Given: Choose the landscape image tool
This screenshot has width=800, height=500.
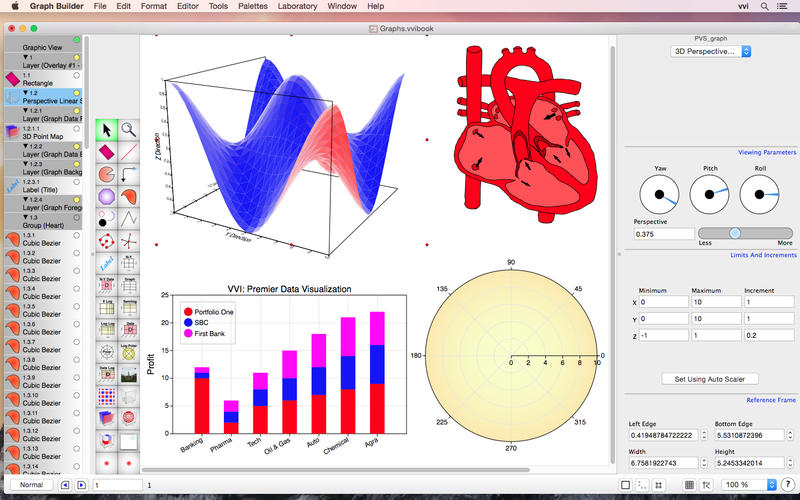Looking at the screenshot, I should (x=129, y=374).
